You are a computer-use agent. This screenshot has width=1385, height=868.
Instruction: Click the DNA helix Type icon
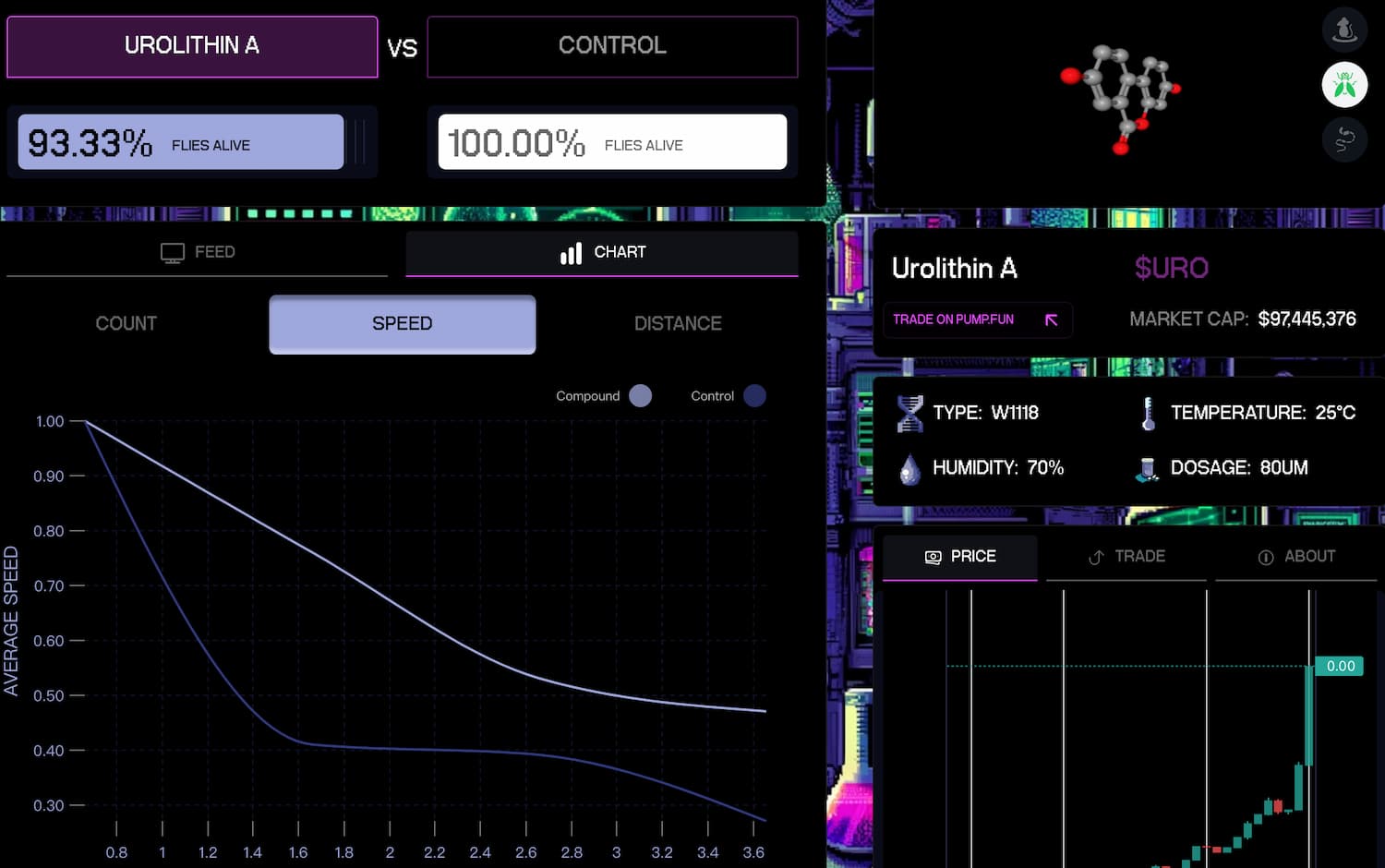(x=909, y=413)
